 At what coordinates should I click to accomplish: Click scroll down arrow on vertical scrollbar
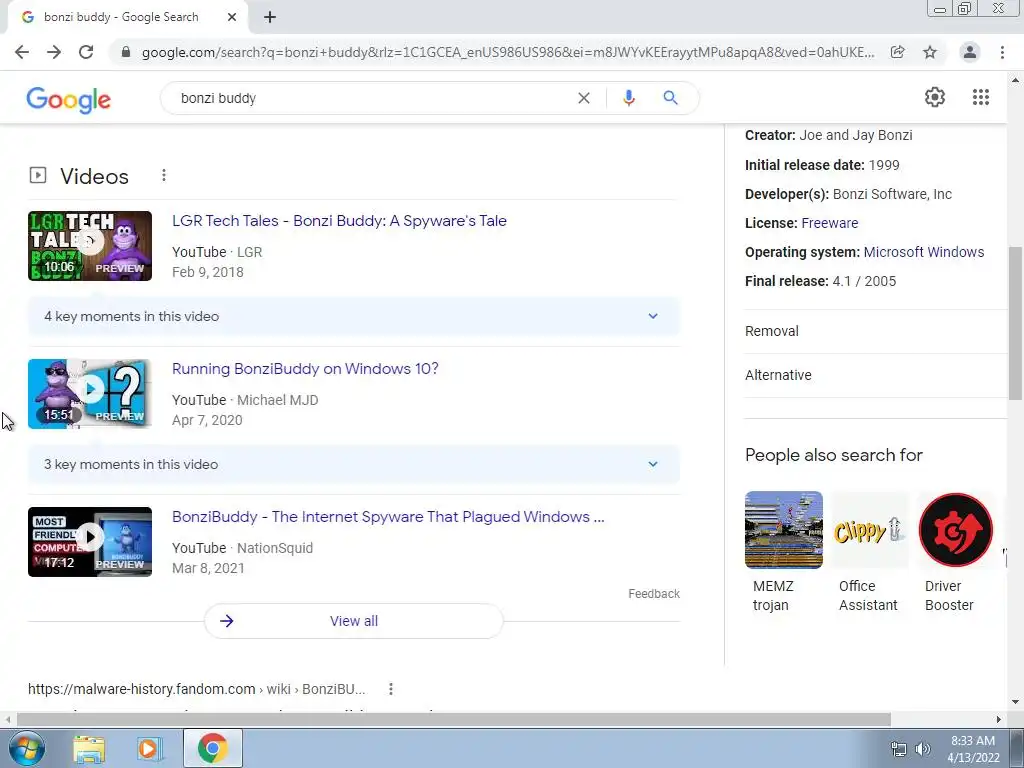1015,702
